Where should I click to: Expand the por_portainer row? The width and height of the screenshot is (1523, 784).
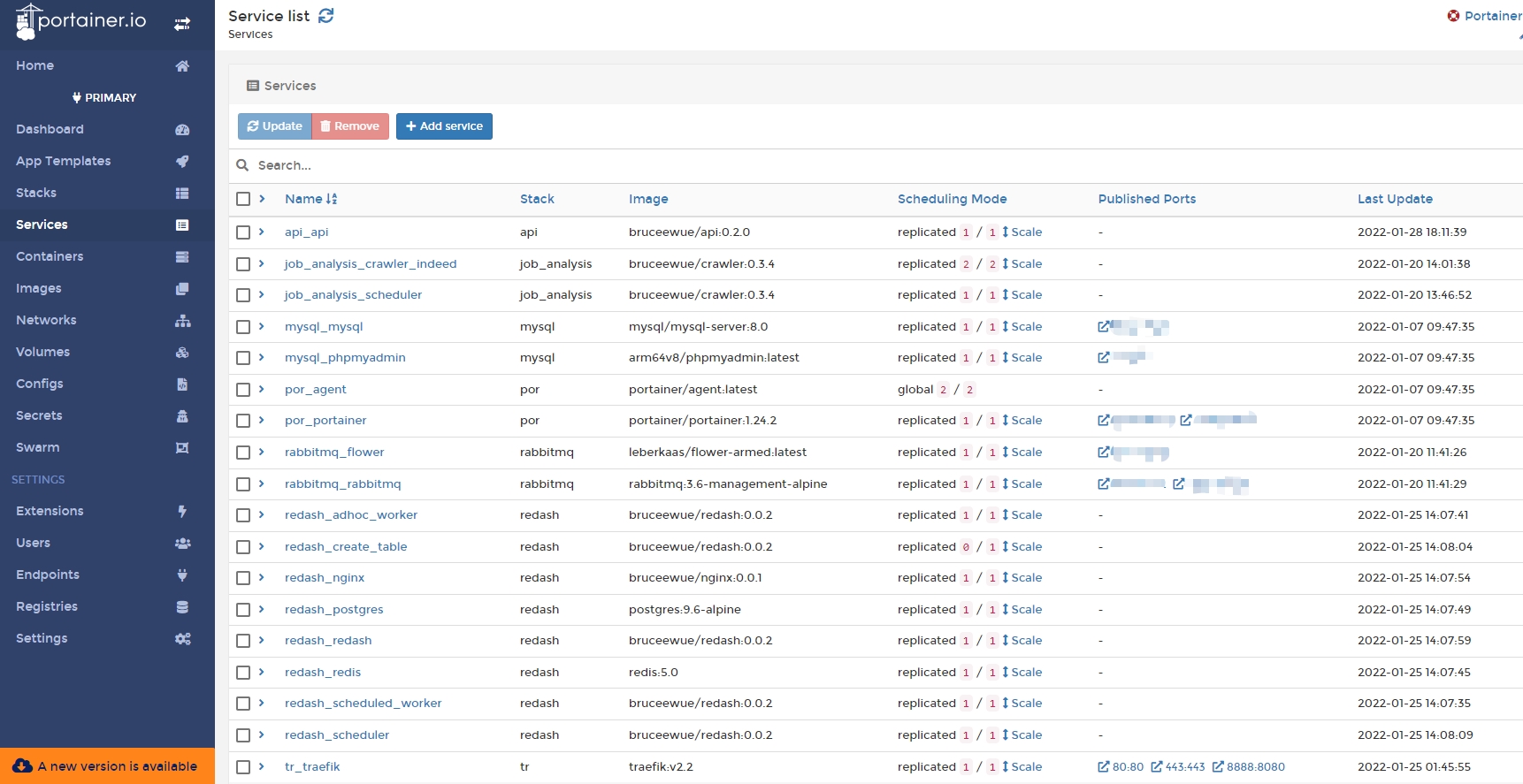pos(262,420)
